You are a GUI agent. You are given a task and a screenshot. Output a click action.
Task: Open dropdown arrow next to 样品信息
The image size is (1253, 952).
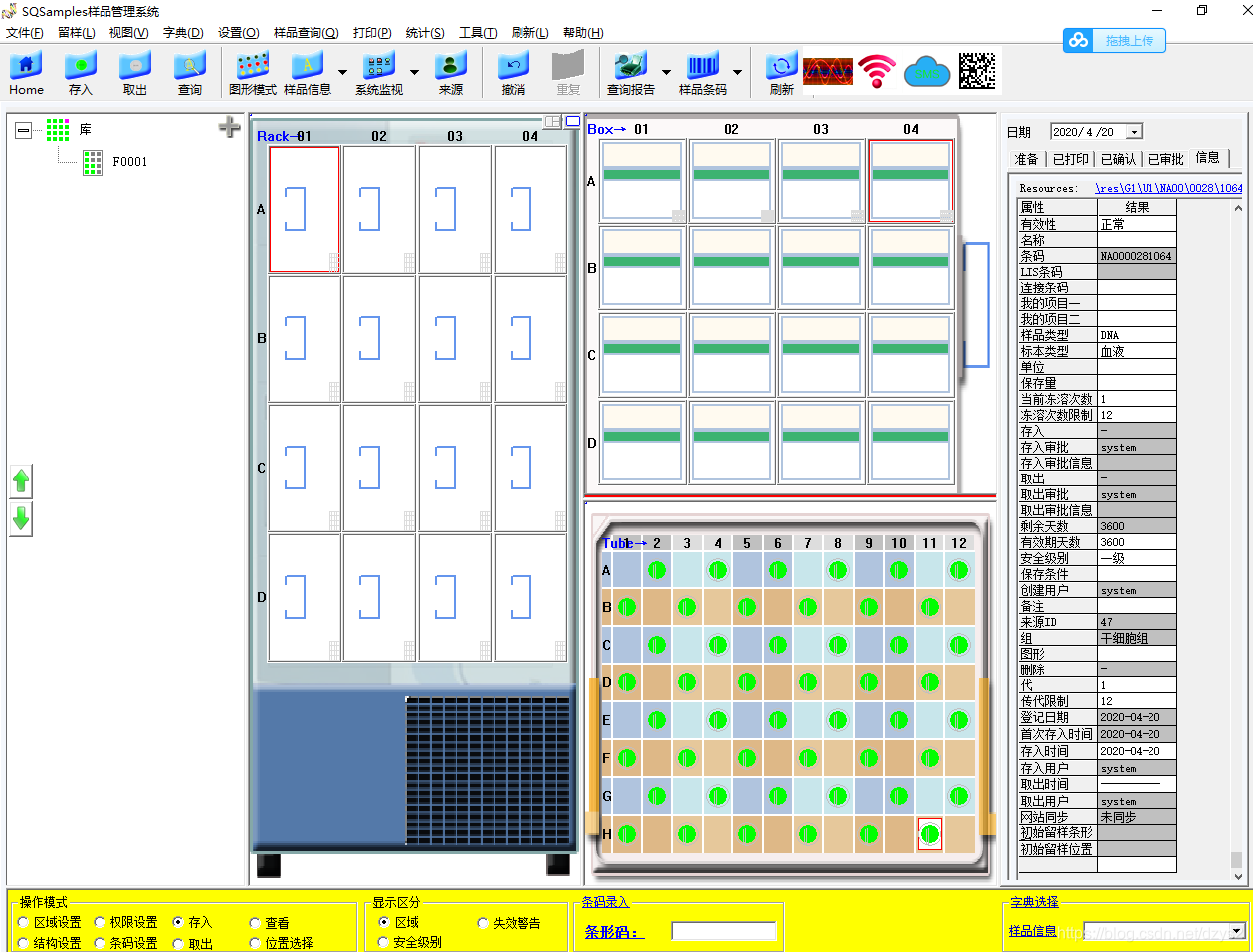click(342, 72)
